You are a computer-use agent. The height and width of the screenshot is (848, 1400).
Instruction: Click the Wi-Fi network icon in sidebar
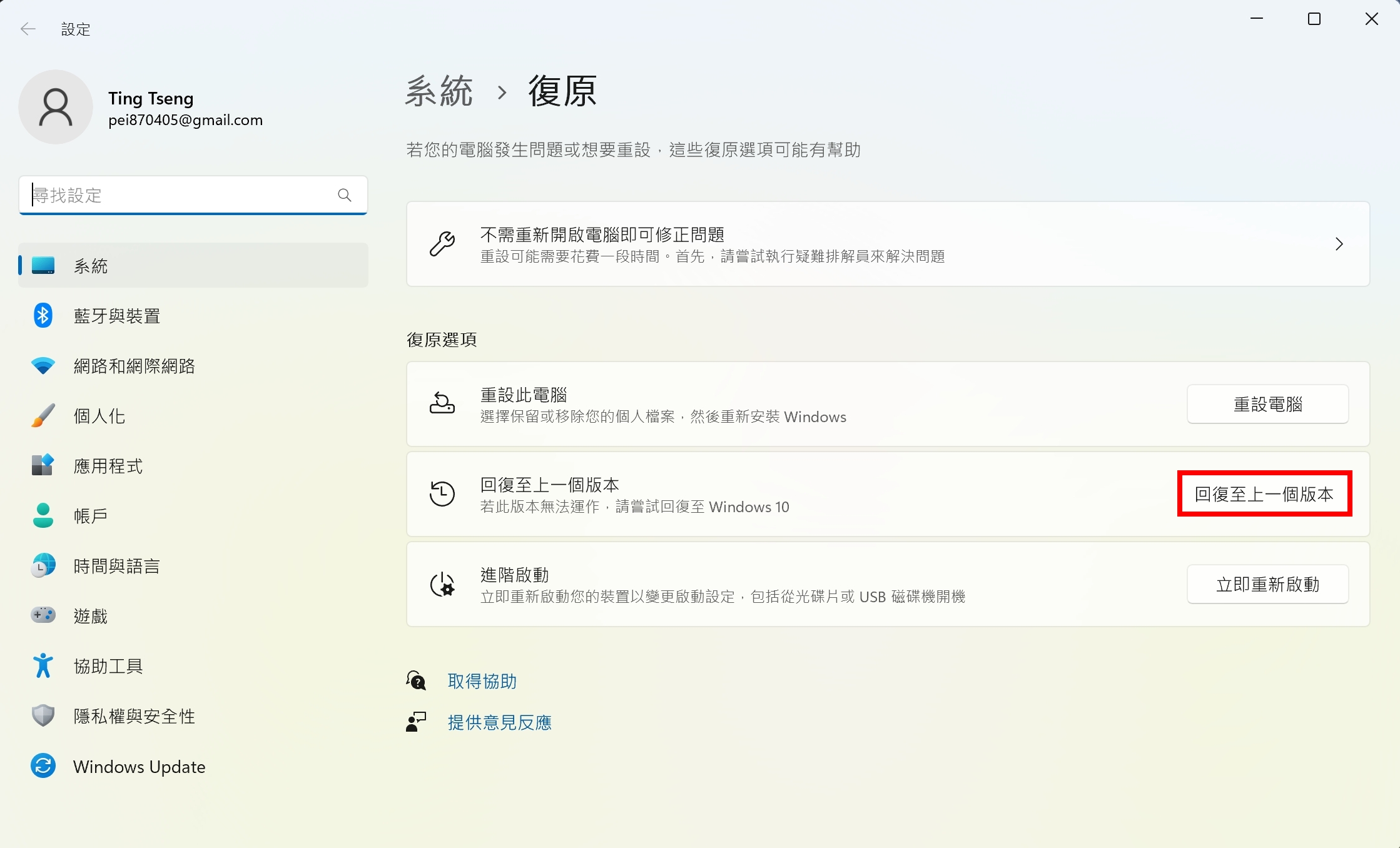click(43, 366)
